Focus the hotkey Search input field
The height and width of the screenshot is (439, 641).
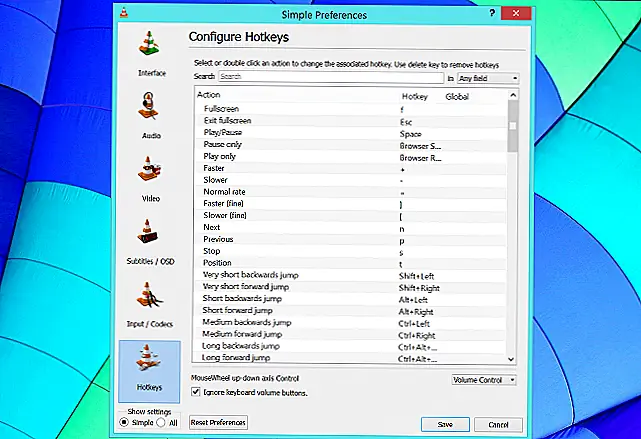[x=330, y=77]
